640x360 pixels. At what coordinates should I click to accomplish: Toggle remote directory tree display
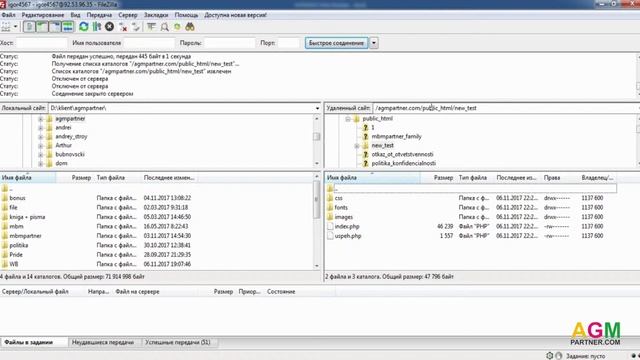point(55,27)
